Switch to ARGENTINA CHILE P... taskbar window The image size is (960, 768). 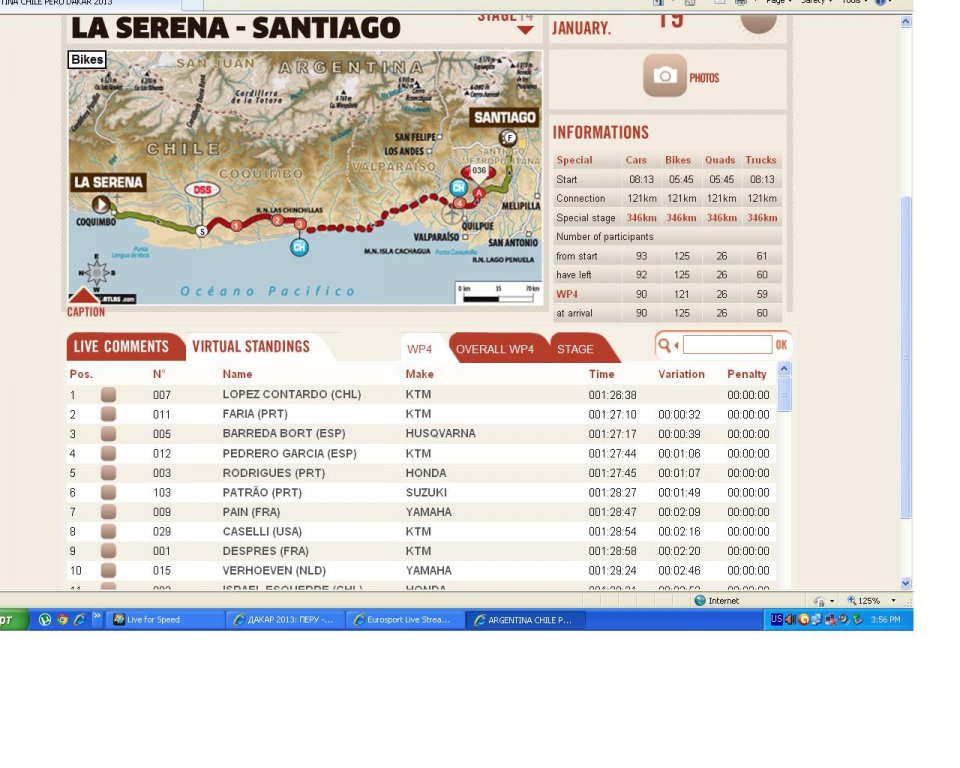526,620
